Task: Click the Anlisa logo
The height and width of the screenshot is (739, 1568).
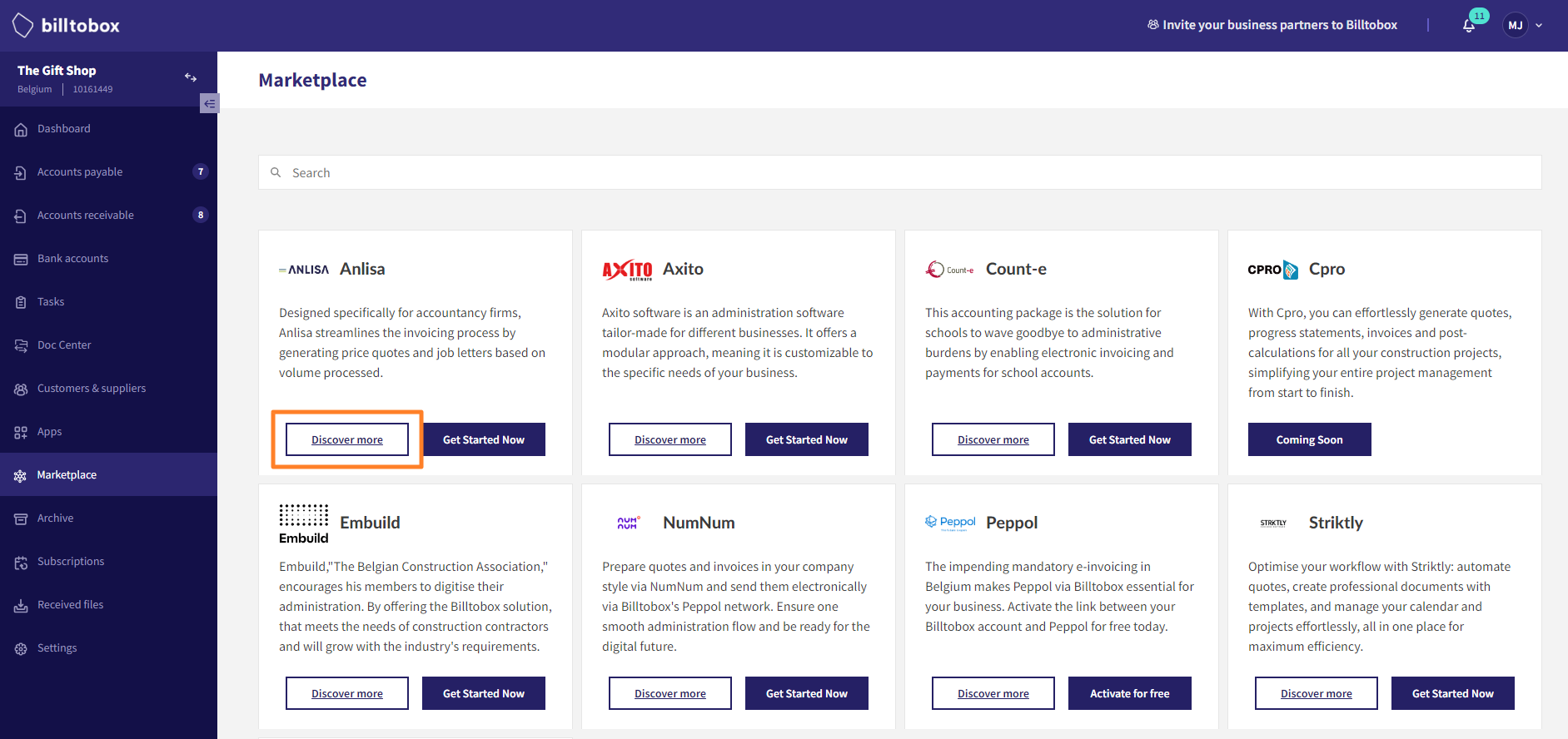Action: pyautogui.click(x=304, y=270)
